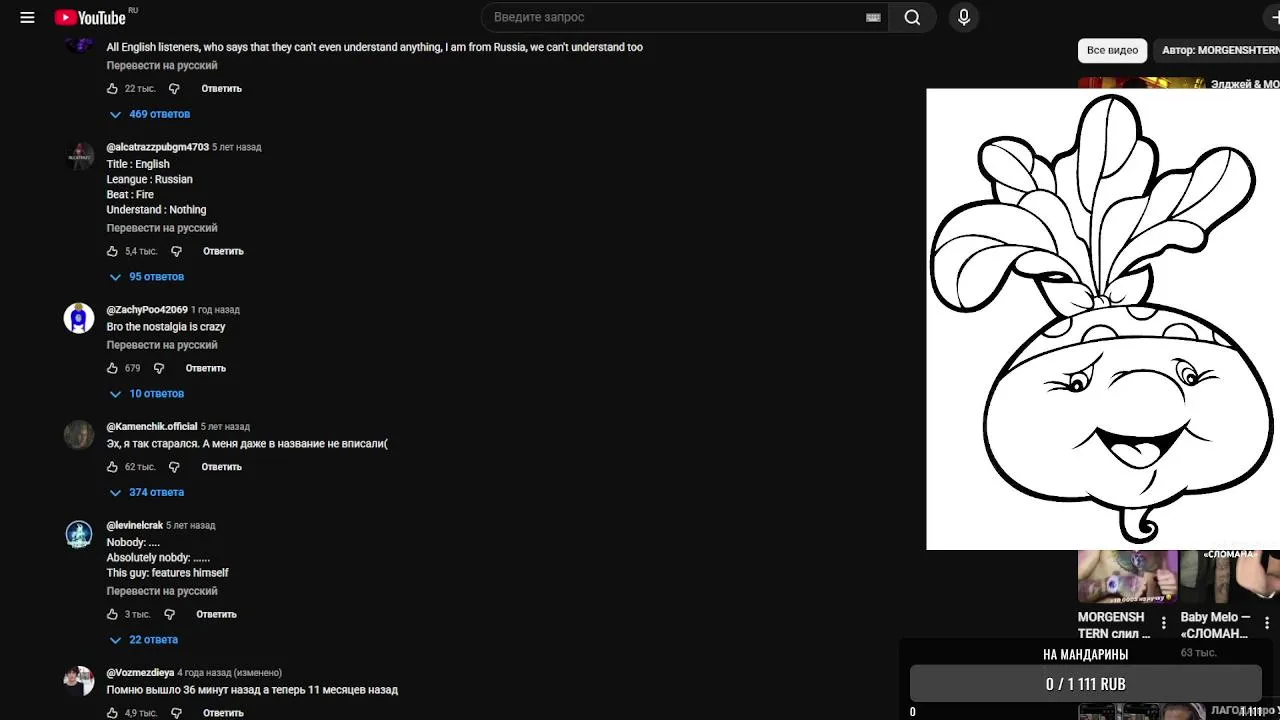This screenshot has width=1280, height=720.
Task: Open @levinelcrak channel link
Action: [135, 526]
